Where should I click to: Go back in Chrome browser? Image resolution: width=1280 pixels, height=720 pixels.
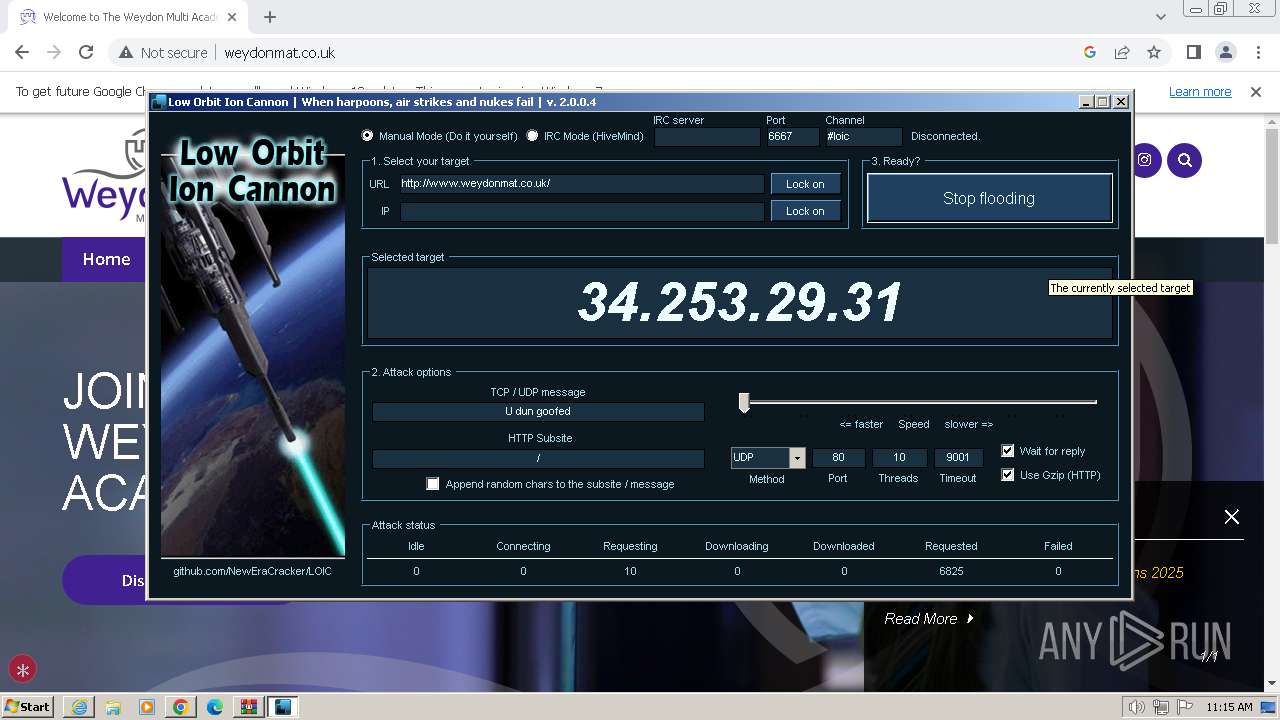[x=22, y=53]
